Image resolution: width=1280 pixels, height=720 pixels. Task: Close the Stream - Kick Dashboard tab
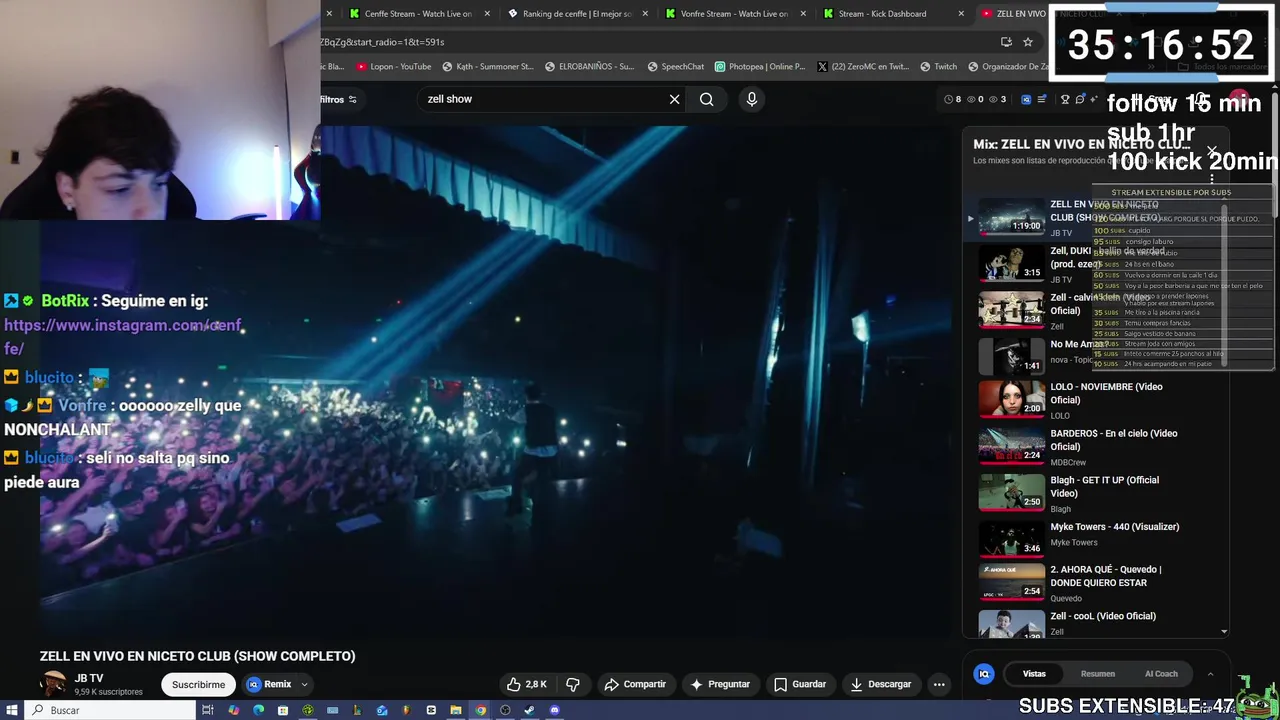pos(961,14)
